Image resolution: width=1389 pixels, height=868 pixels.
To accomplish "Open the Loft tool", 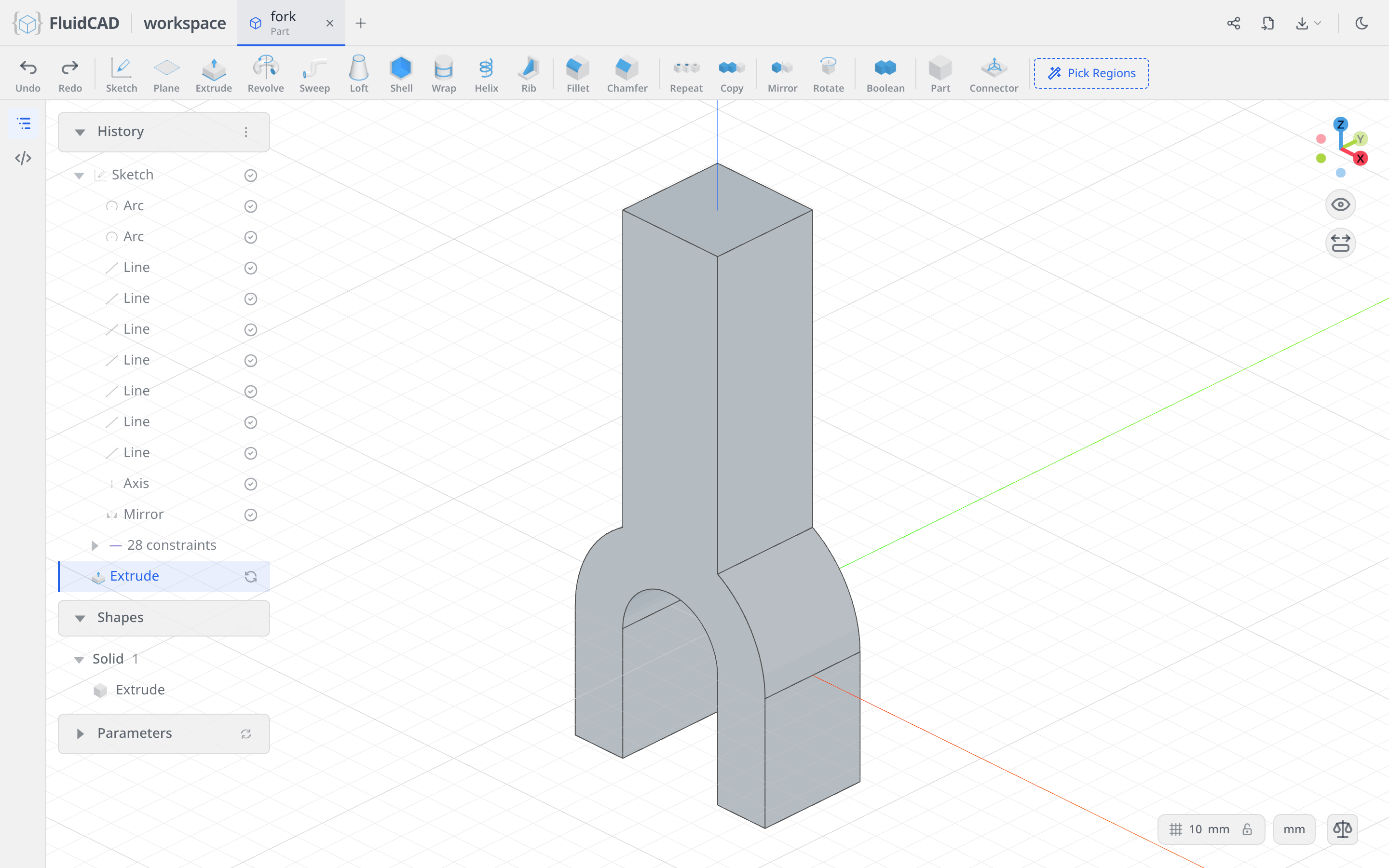I will 359,74.
